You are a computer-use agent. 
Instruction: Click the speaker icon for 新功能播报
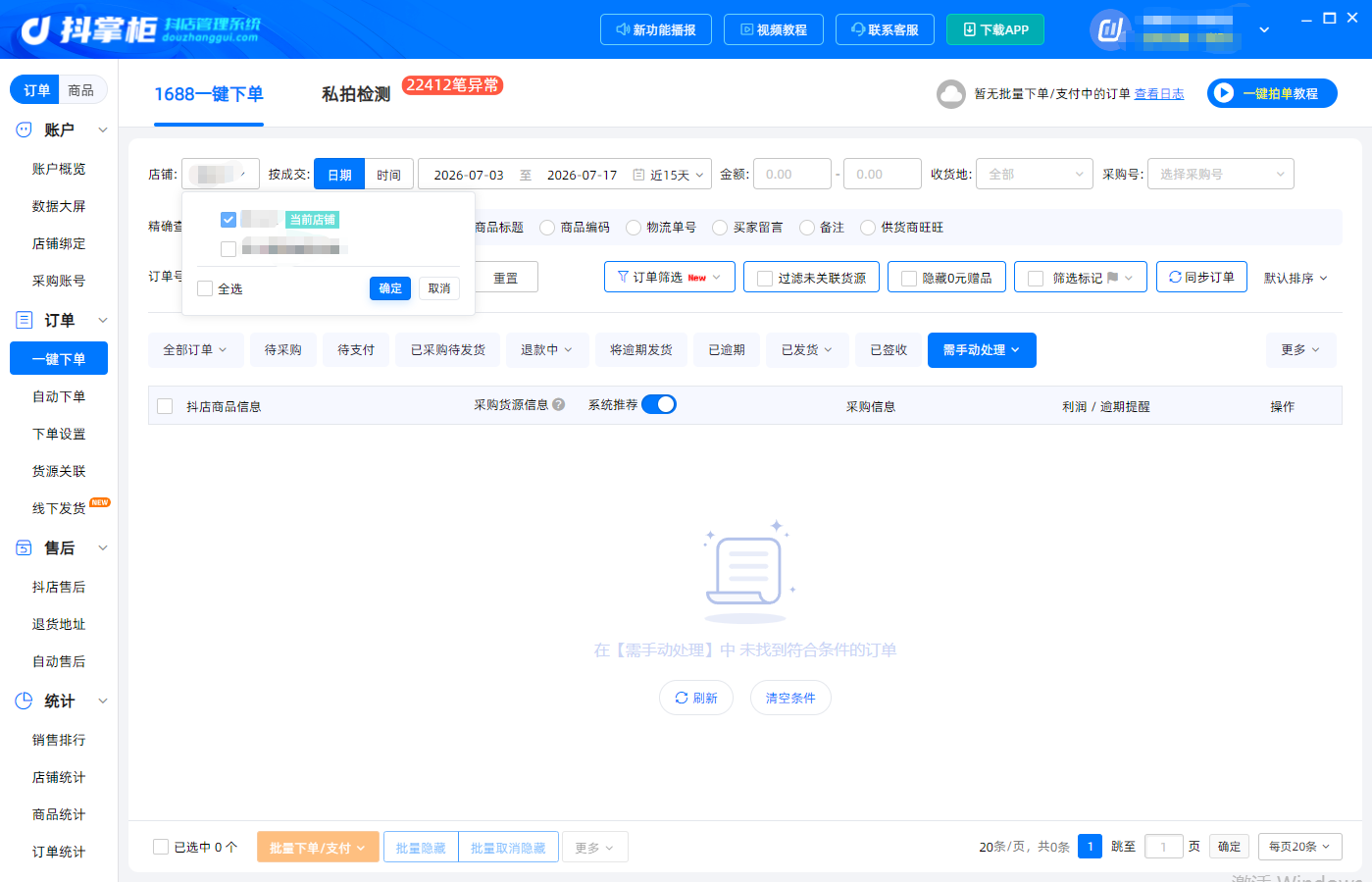[x=623, y=29]
